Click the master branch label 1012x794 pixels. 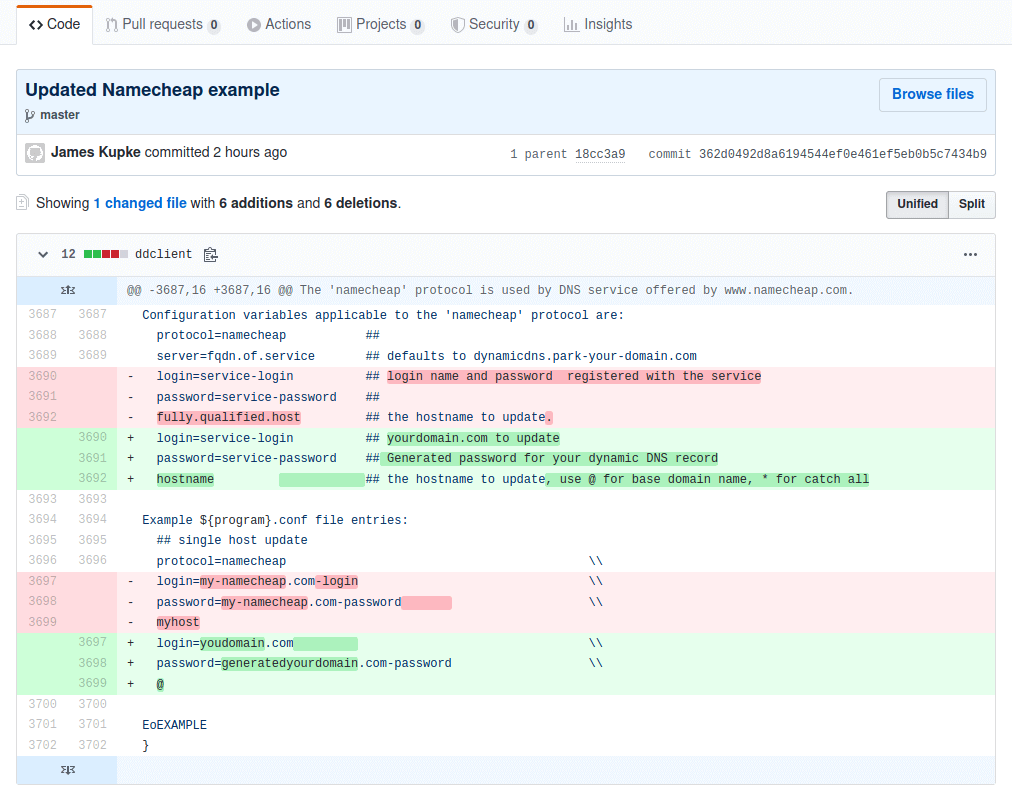(59, 115)
